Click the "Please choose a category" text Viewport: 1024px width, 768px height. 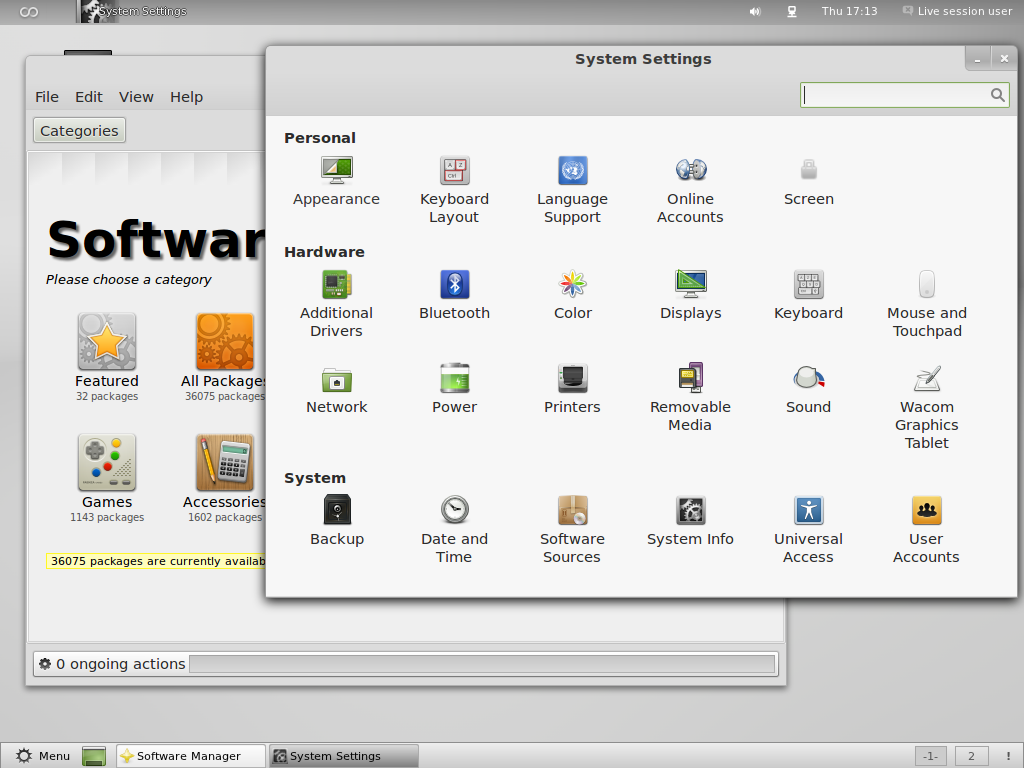pos(129,280)
